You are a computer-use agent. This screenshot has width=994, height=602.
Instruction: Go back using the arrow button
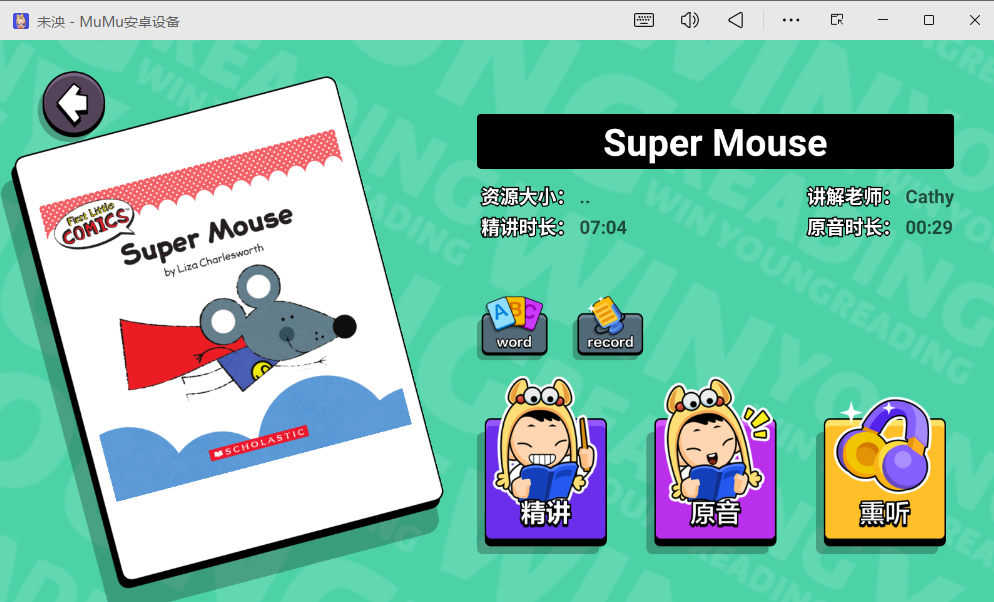(74, 103)
